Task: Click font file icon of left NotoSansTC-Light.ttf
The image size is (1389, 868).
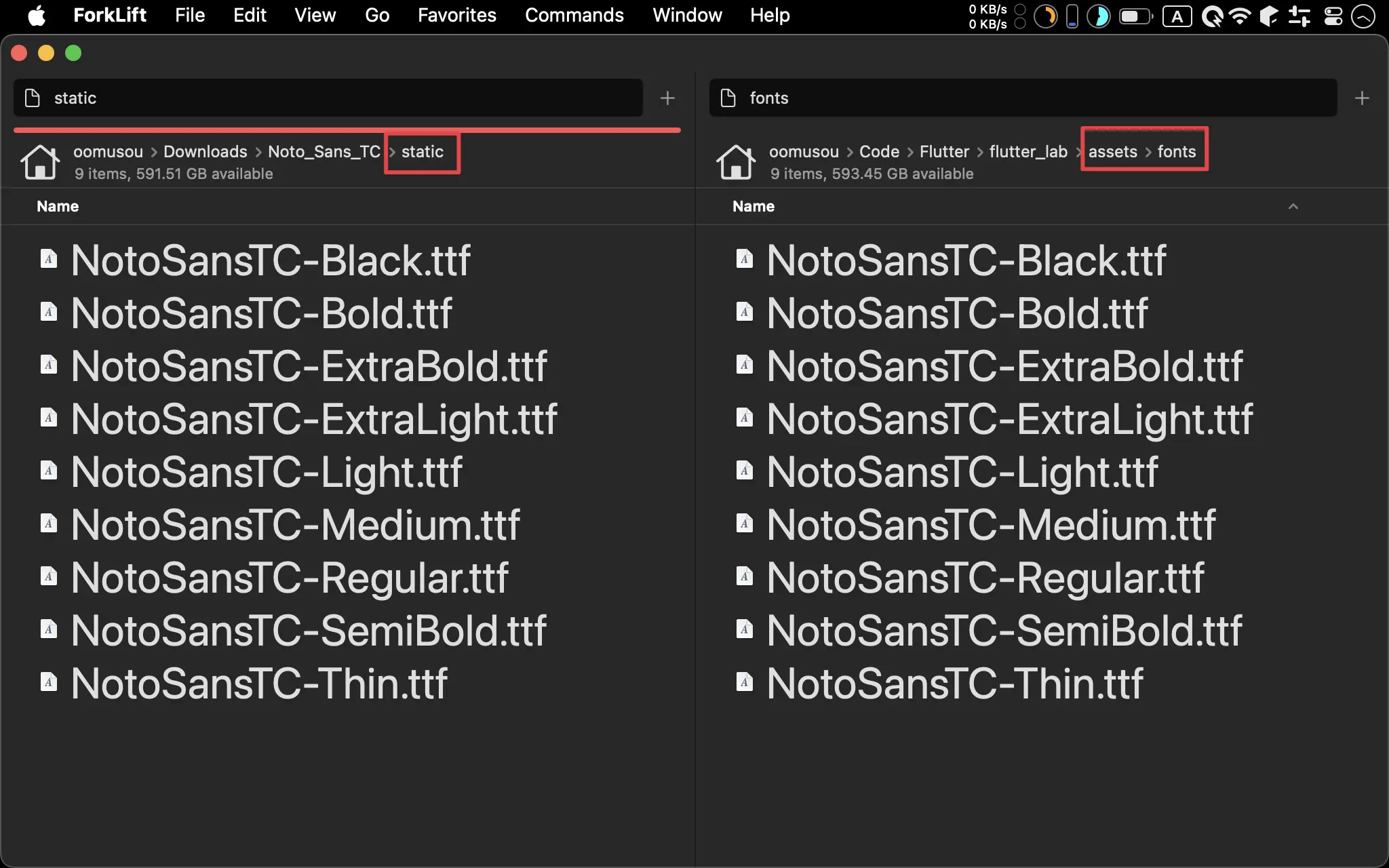Action: (x=49, y=471)
